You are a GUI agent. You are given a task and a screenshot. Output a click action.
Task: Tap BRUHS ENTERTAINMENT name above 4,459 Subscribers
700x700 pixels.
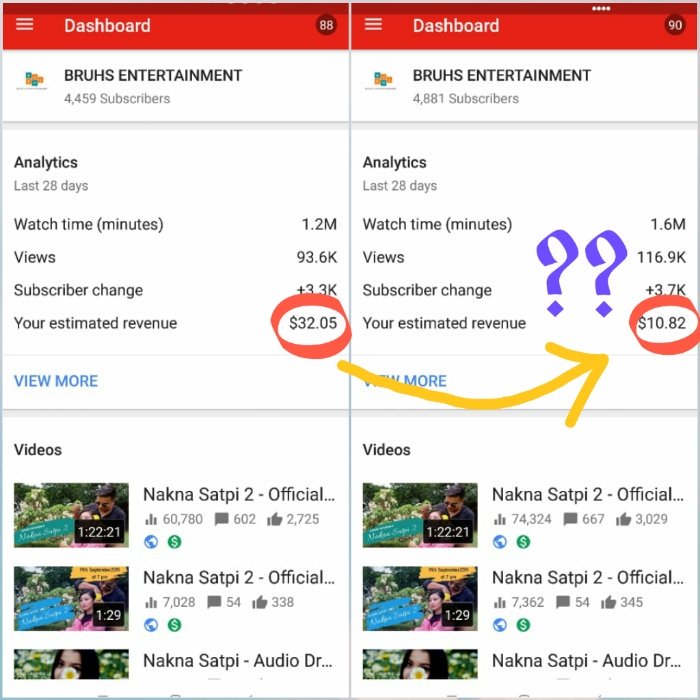click(153, 75)
